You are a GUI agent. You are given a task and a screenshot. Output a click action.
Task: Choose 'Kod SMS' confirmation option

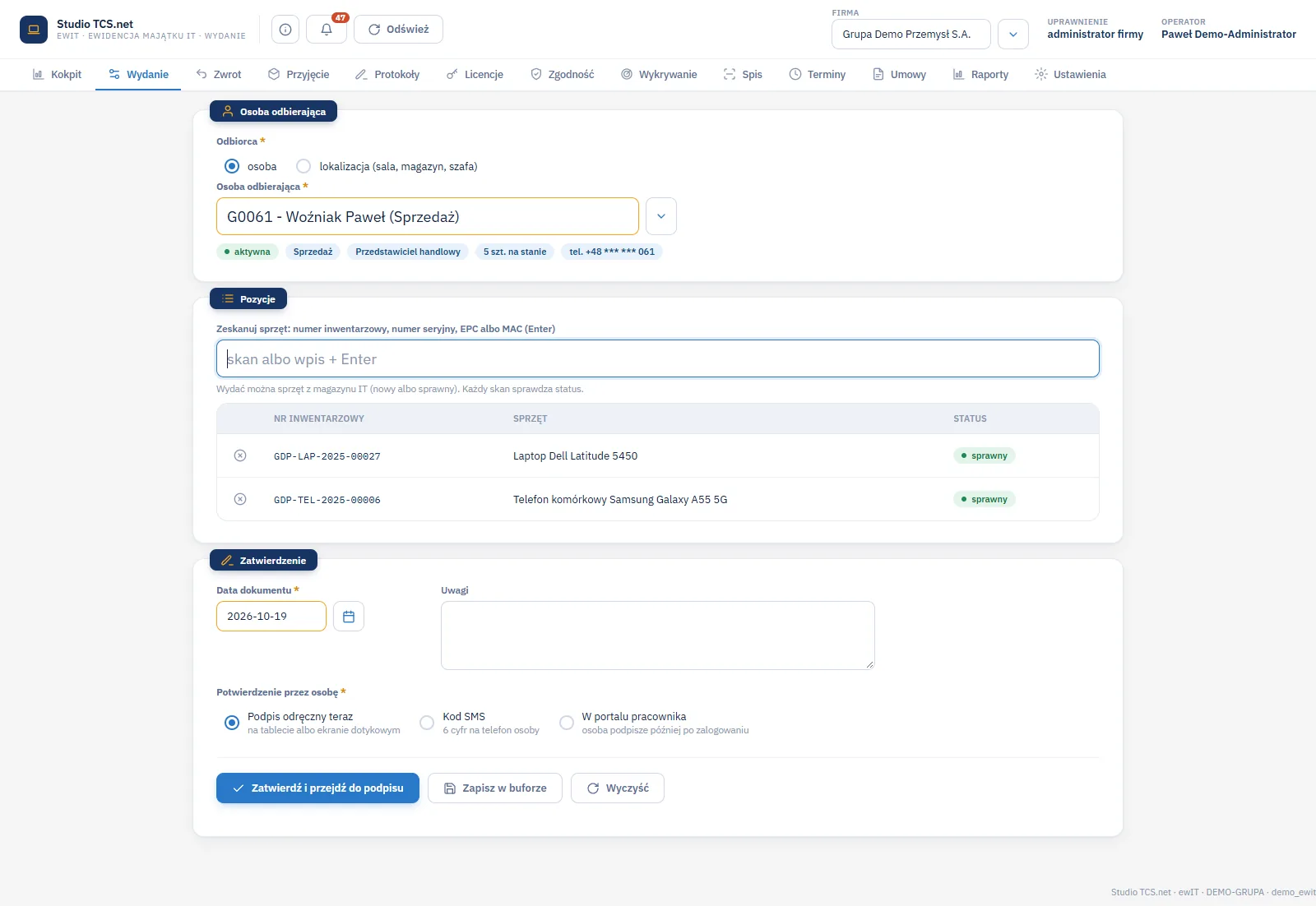(427, 723)
